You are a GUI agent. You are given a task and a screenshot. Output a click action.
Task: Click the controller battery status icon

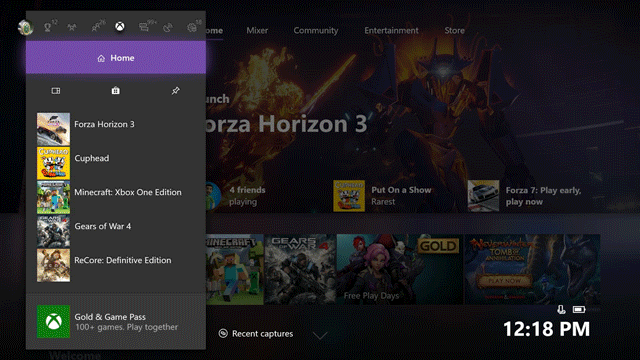(x=579, y=309)
